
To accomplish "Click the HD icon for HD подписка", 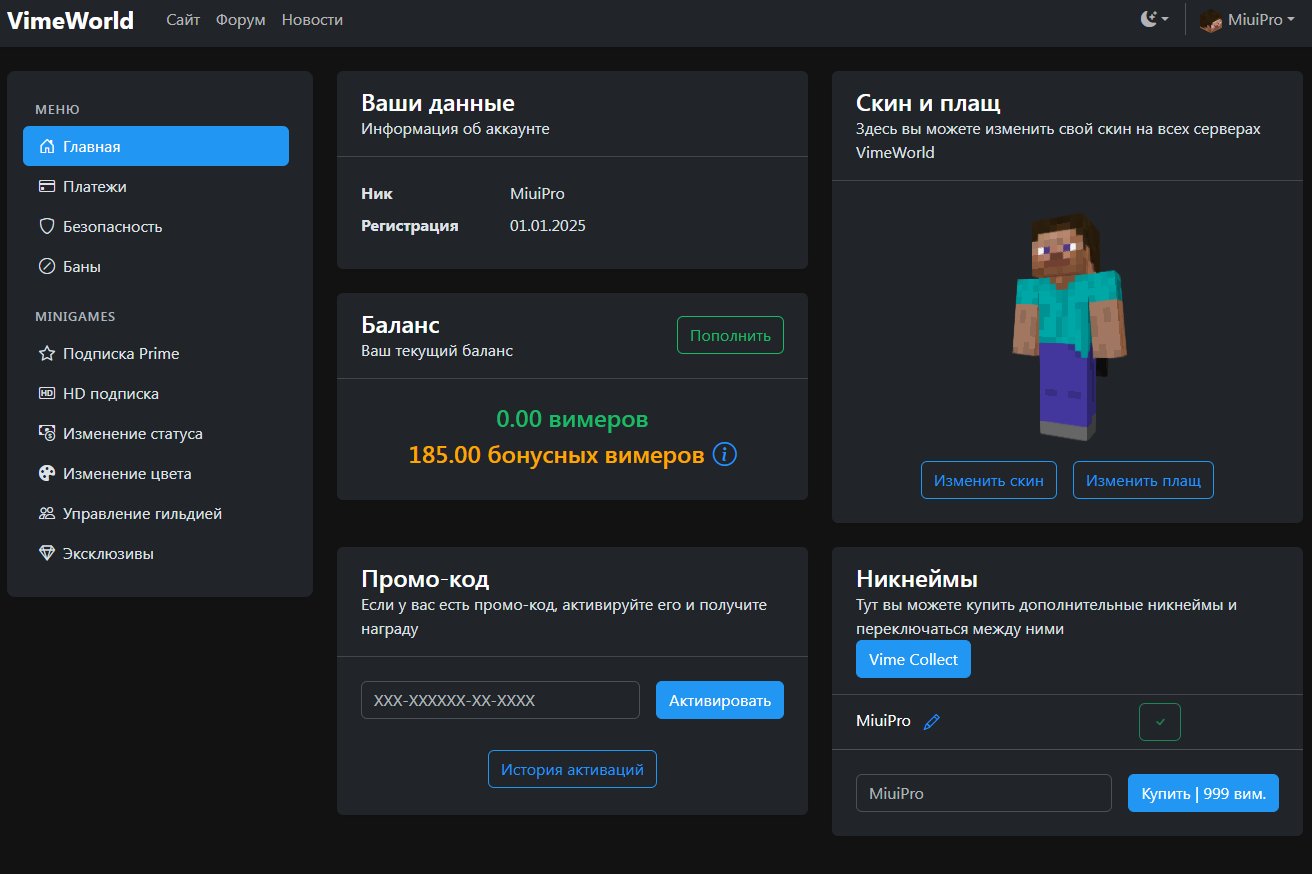I will [46, 393].
